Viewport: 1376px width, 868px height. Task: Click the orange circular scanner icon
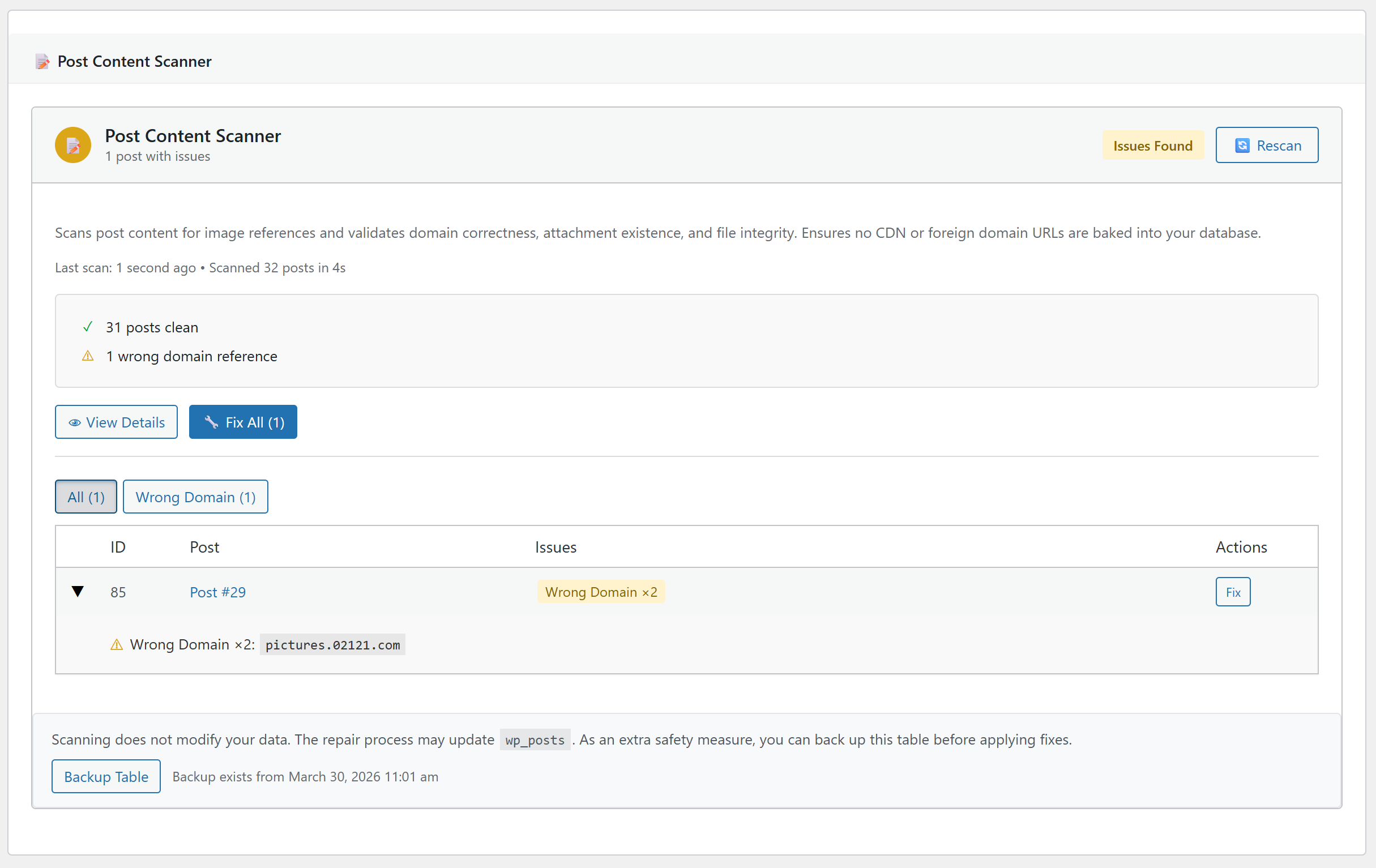point(72,145)
